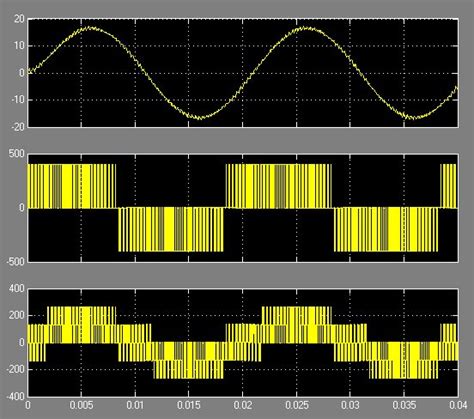Click the 0.02 time axis label
474x419 pixels.
click(243, 406)
